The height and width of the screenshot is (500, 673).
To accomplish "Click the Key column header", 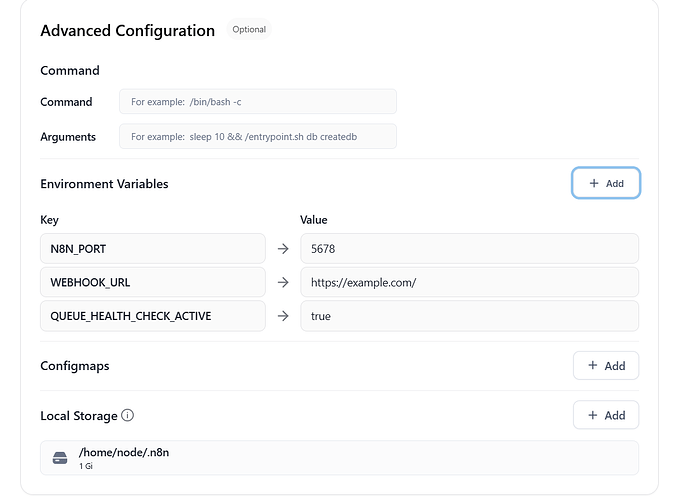I will click(x=49, y=220).
